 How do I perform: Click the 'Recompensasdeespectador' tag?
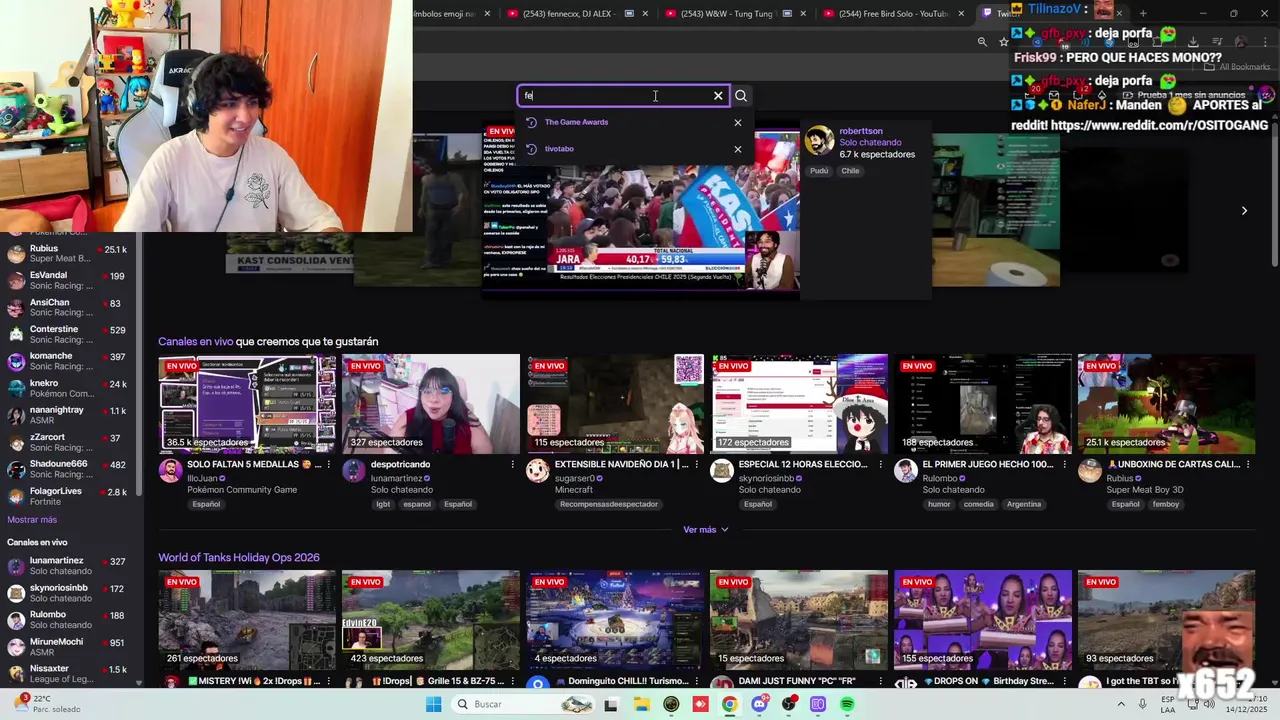point(609,504)
